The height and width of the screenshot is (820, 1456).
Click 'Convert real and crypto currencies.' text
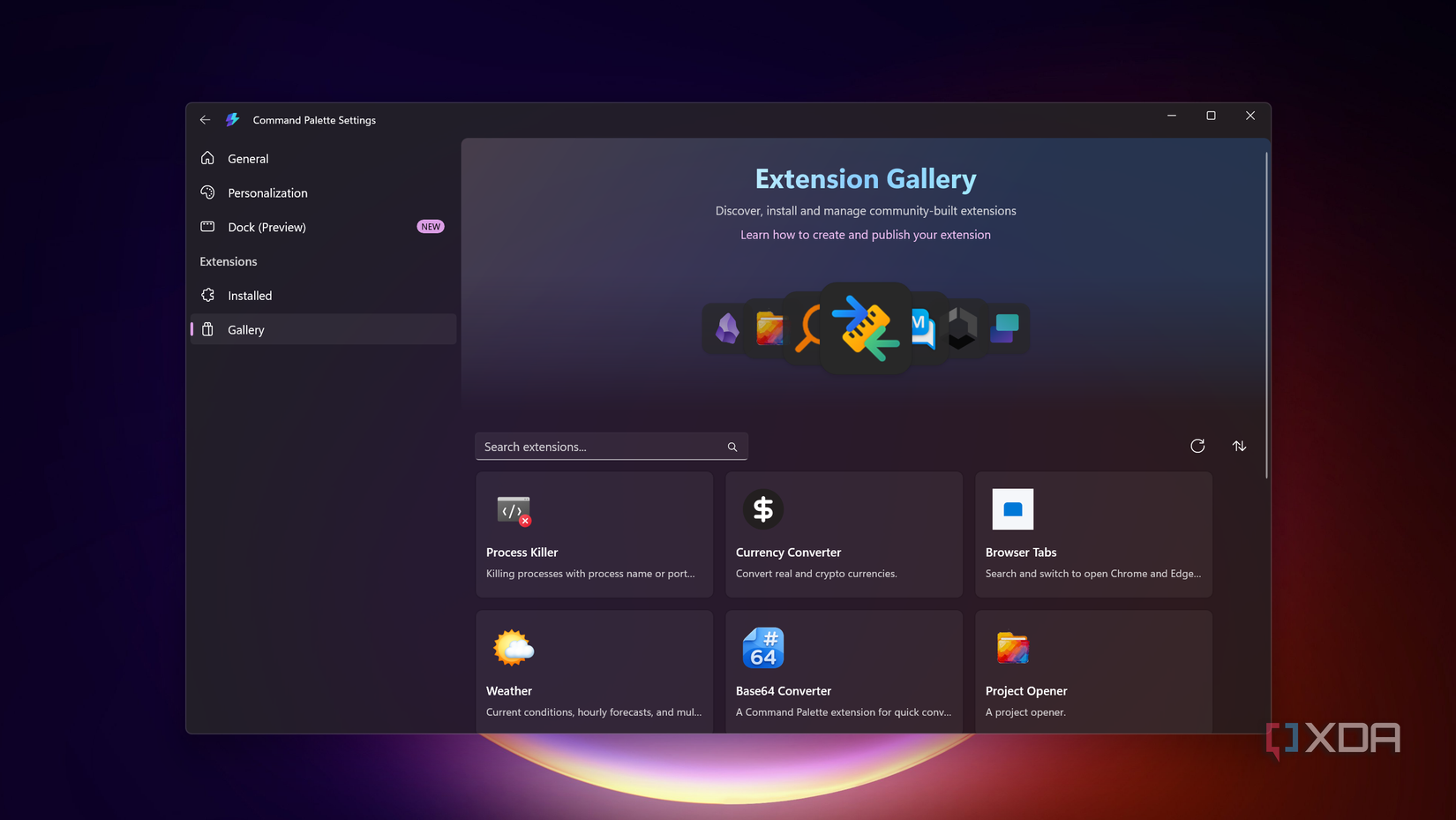[x=816, y=574]
